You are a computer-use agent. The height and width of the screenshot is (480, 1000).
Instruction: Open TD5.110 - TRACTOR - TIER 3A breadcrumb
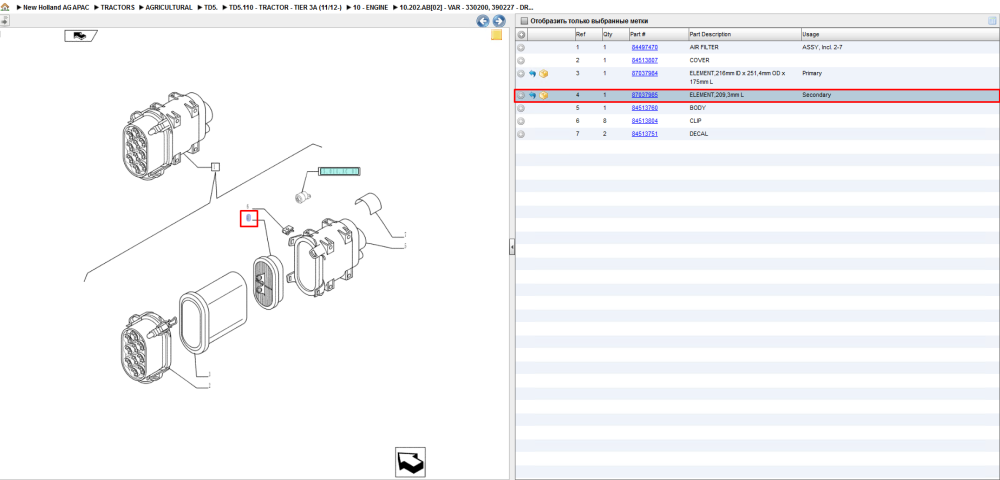tap(285, 7)
